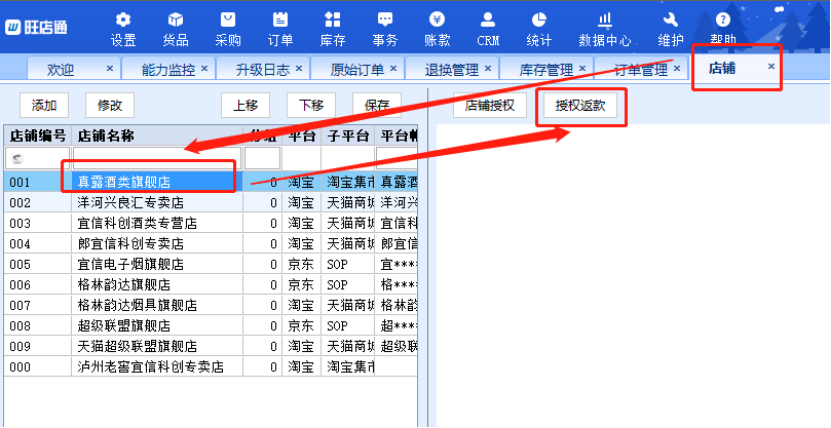Open the 设置 settings gear icon

tap(123, 20)
